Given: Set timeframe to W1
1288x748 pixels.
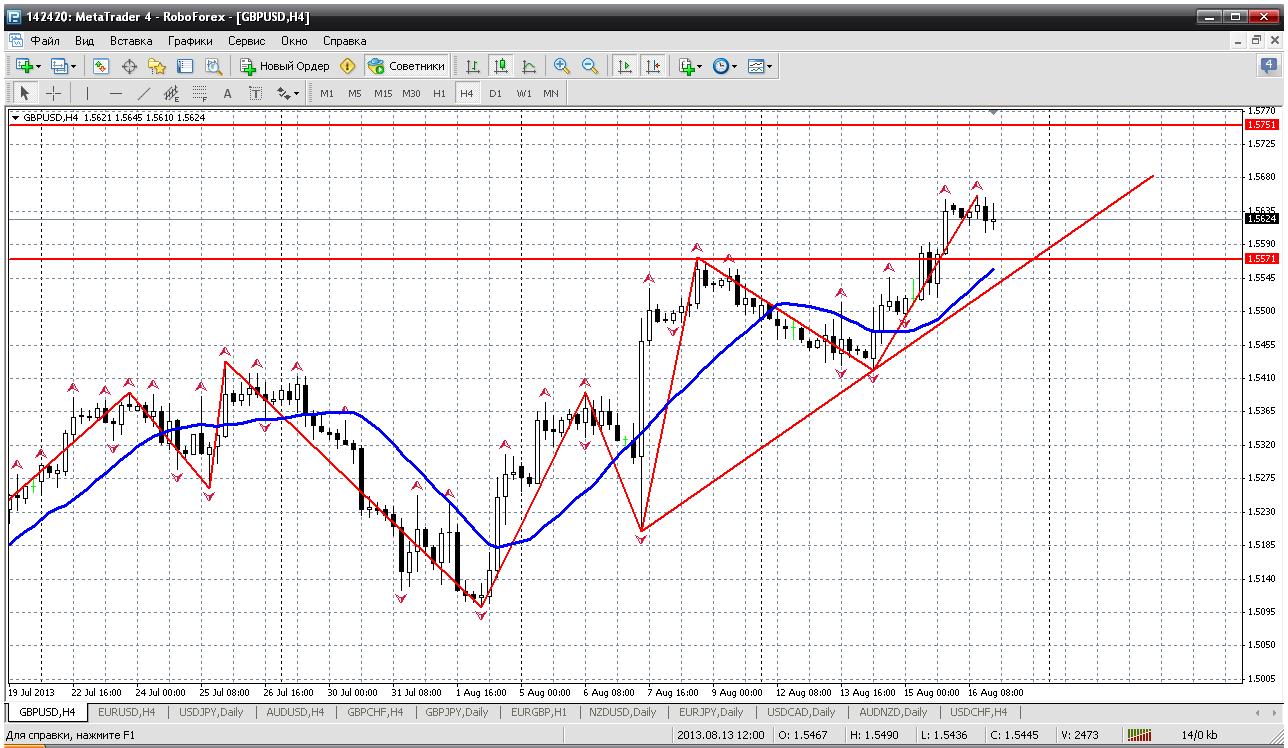Looking at the screenshot, I should click(x=524, y=93).
